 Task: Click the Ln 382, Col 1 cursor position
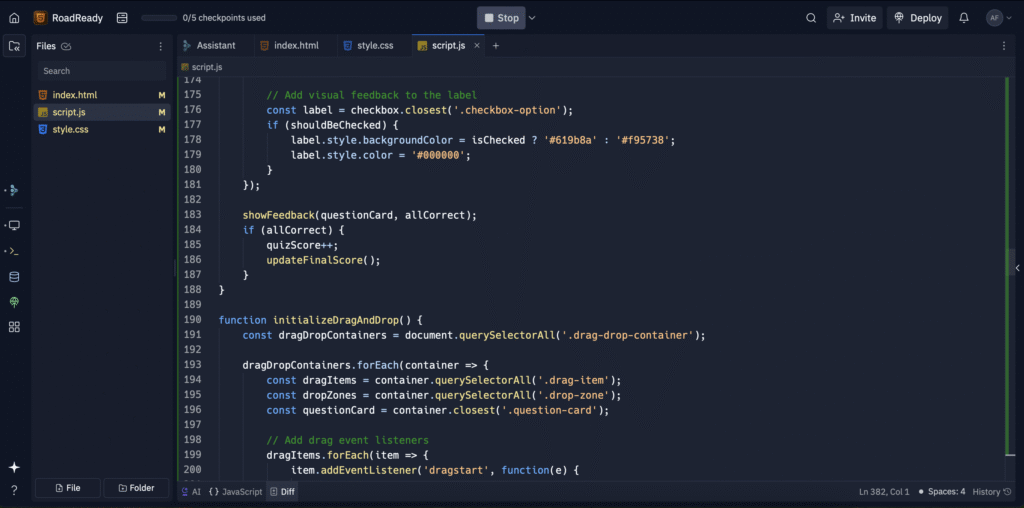pyautogui.click(x=885, y=492)
